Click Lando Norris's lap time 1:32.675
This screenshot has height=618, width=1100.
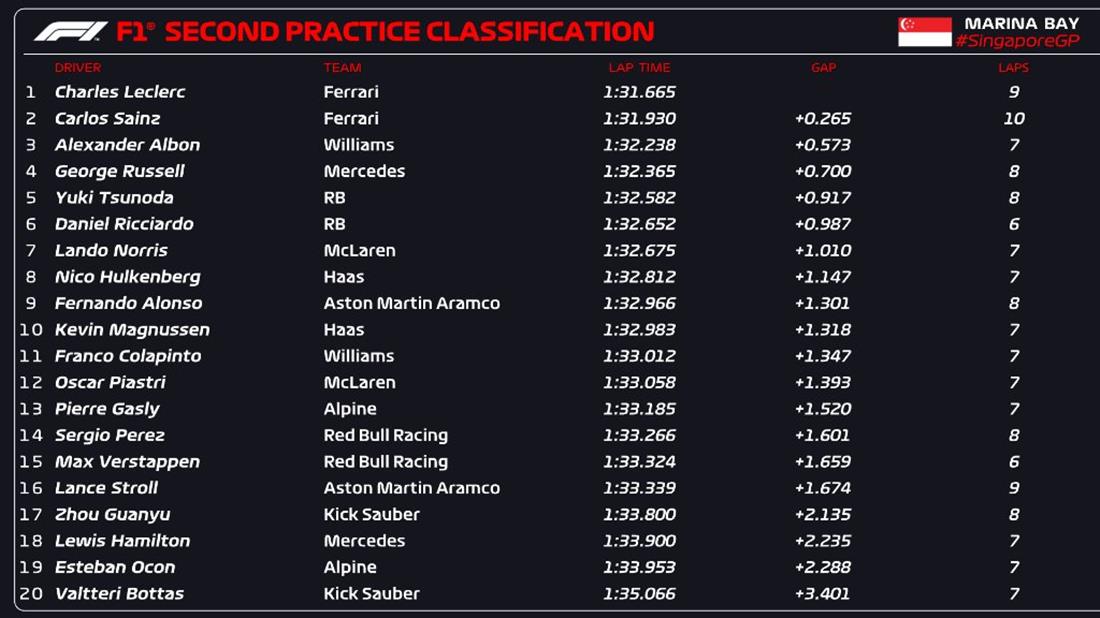pyautogui.click(x=639, y=251)
